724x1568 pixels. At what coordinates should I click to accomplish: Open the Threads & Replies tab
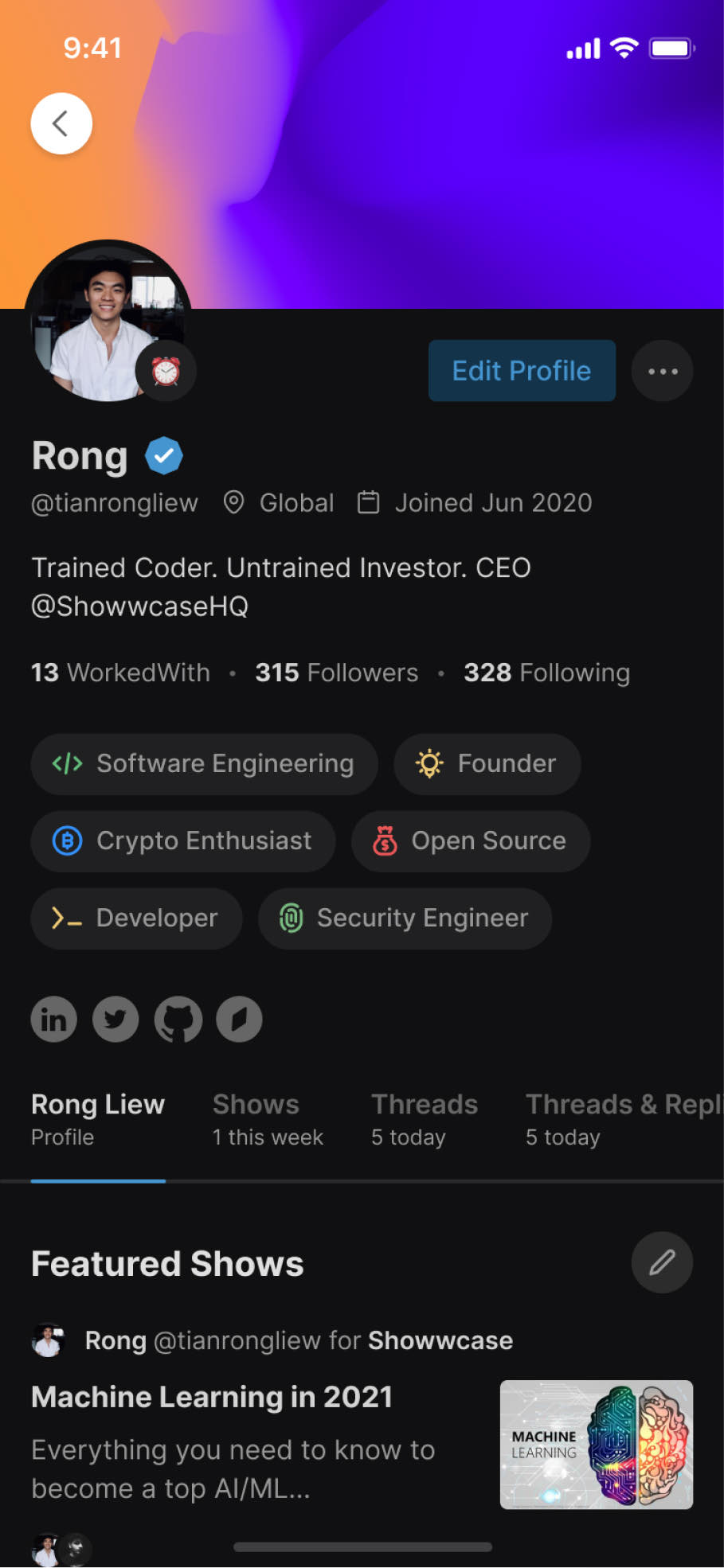(623, 1119)
